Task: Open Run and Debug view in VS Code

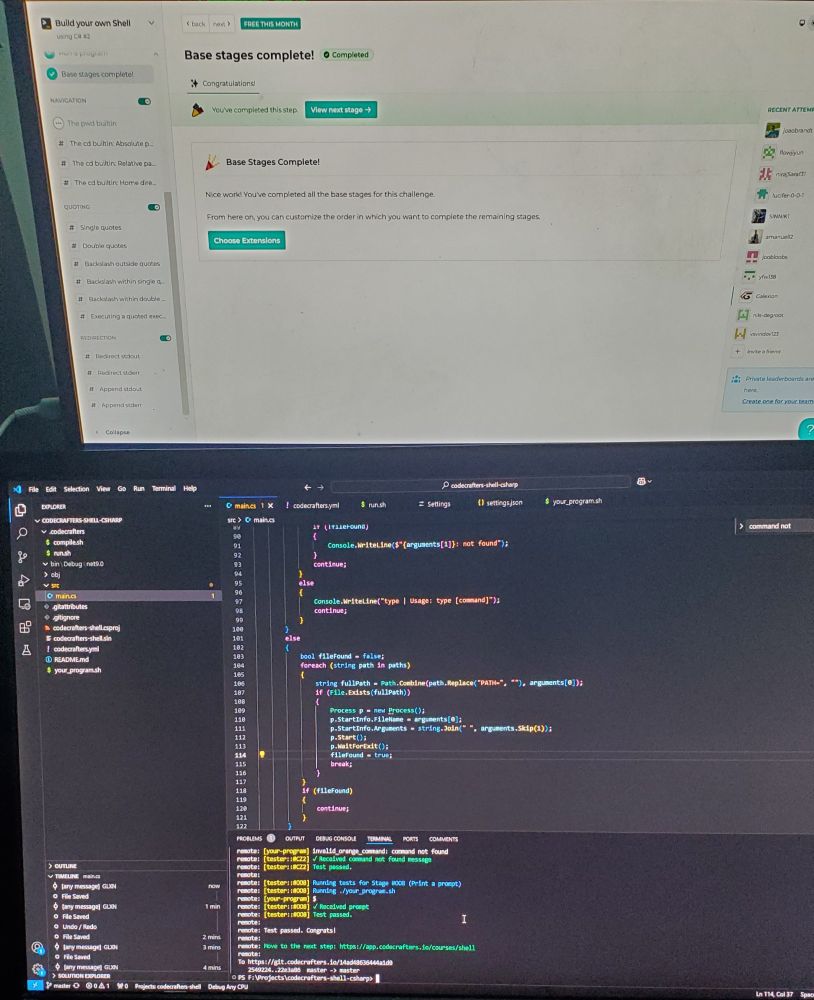Action: [24, 580]
